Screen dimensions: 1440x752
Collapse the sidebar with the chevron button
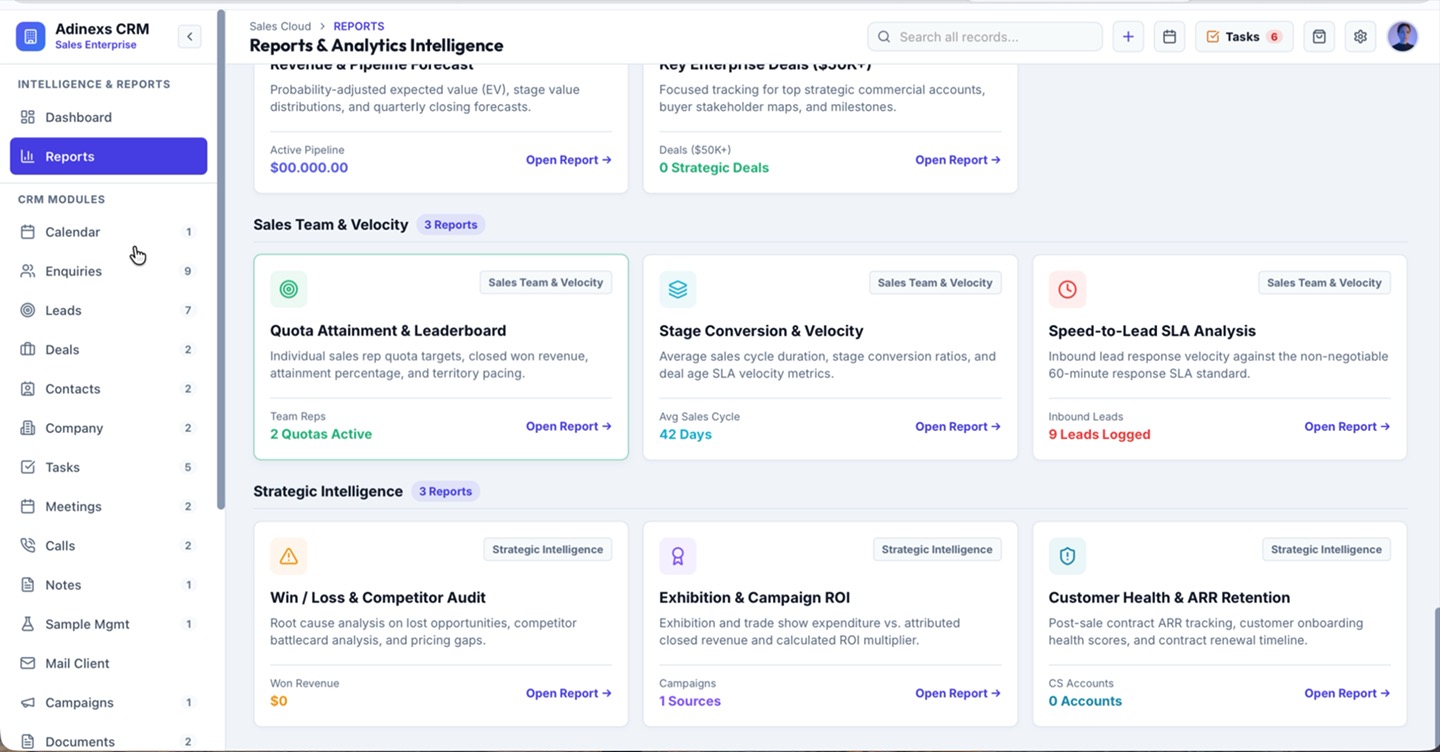[189, 37]
